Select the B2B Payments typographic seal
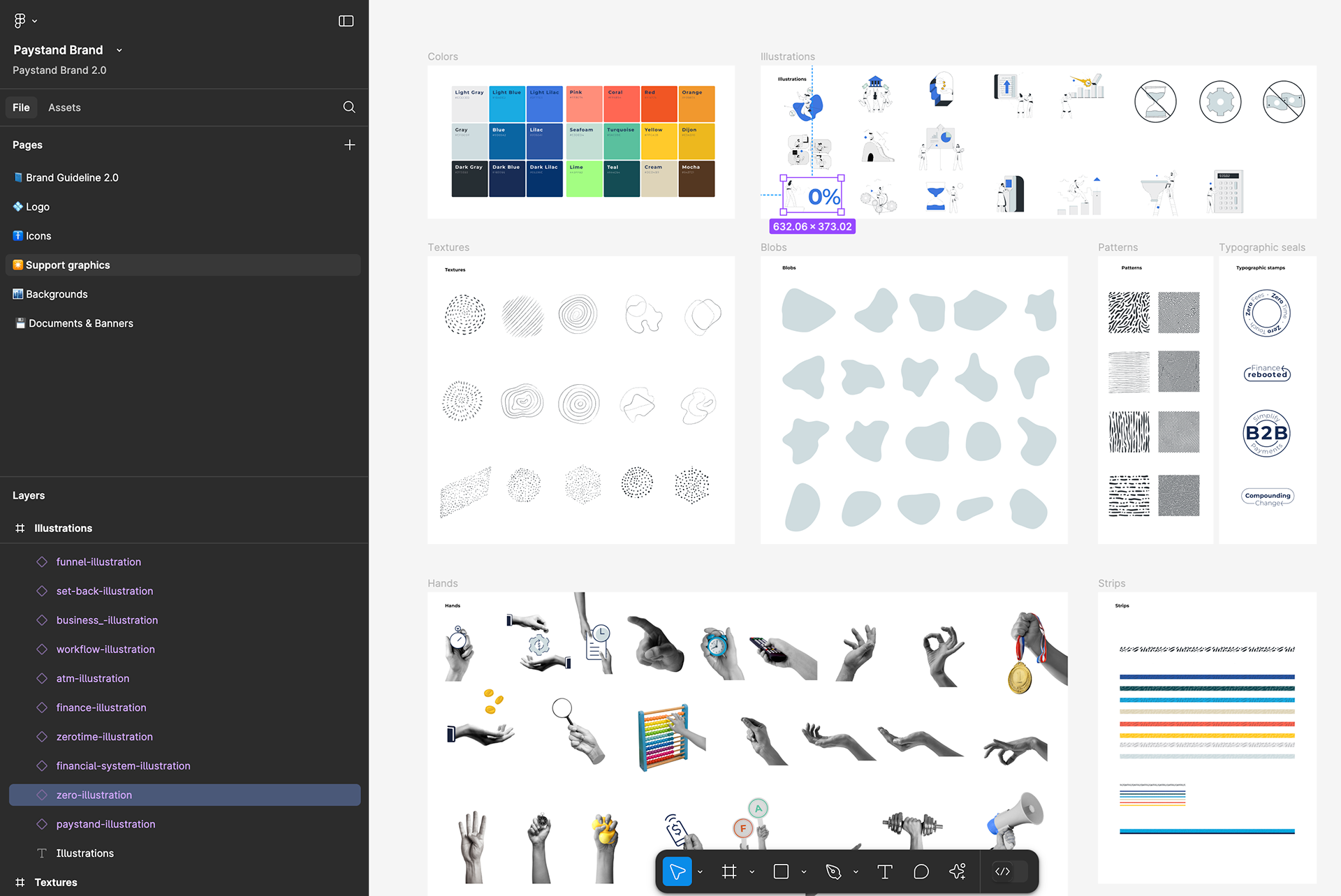The image size is (1341, 896). coord(1266,433)
